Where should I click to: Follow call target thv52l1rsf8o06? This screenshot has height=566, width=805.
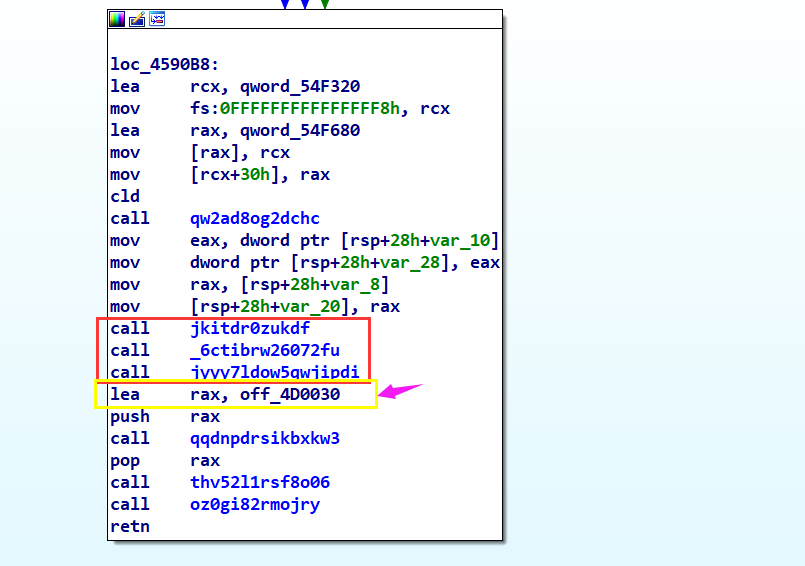pos(260,482)
